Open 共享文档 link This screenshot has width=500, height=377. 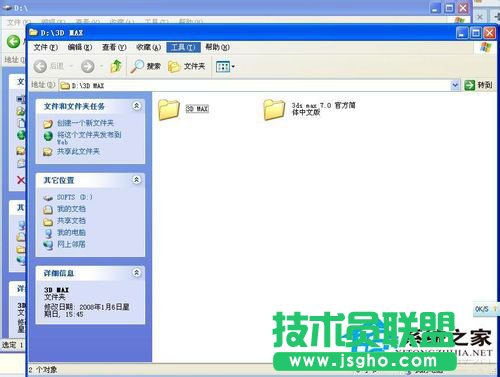[x=71, y=221]
